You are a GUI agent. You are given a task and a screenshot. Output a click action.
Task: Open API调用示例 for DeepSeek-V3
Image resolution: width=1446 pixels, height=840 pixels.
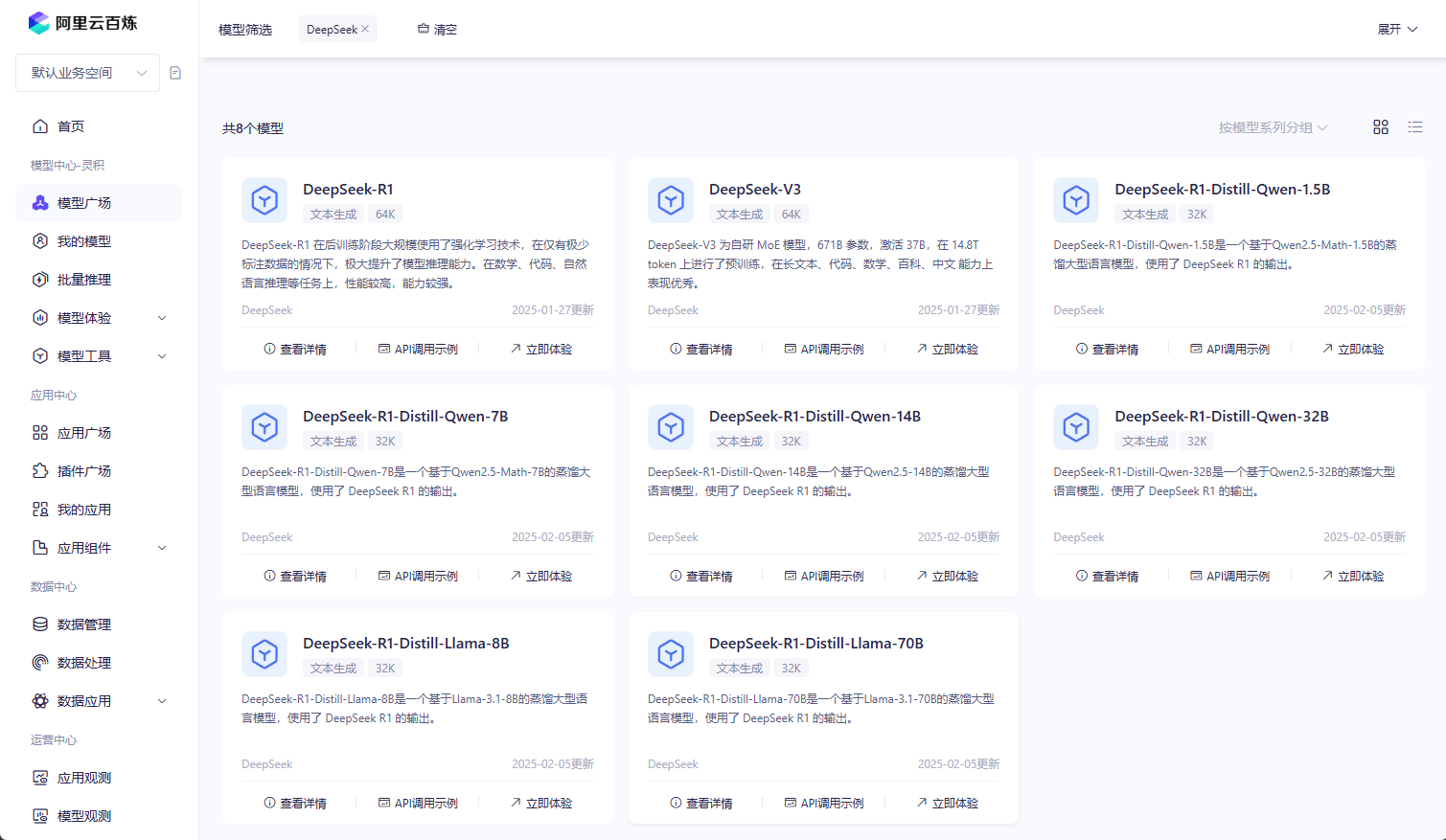tap(824, 350)
